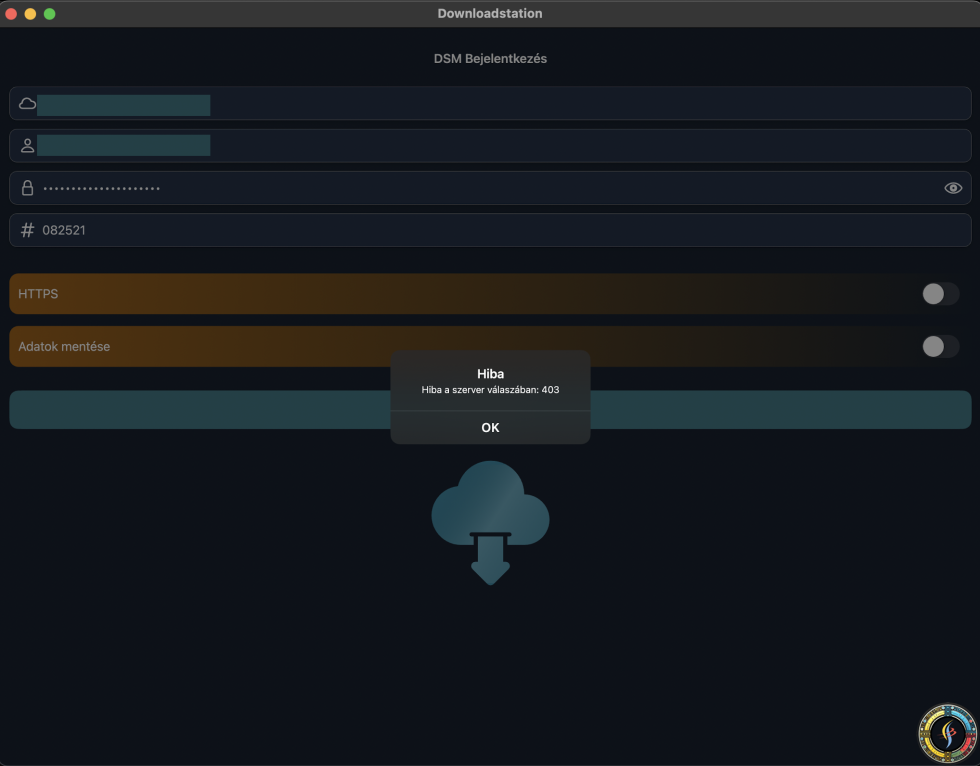Click OK in the Hiba error dialog
980x766 pixels.
click(490, 427)
